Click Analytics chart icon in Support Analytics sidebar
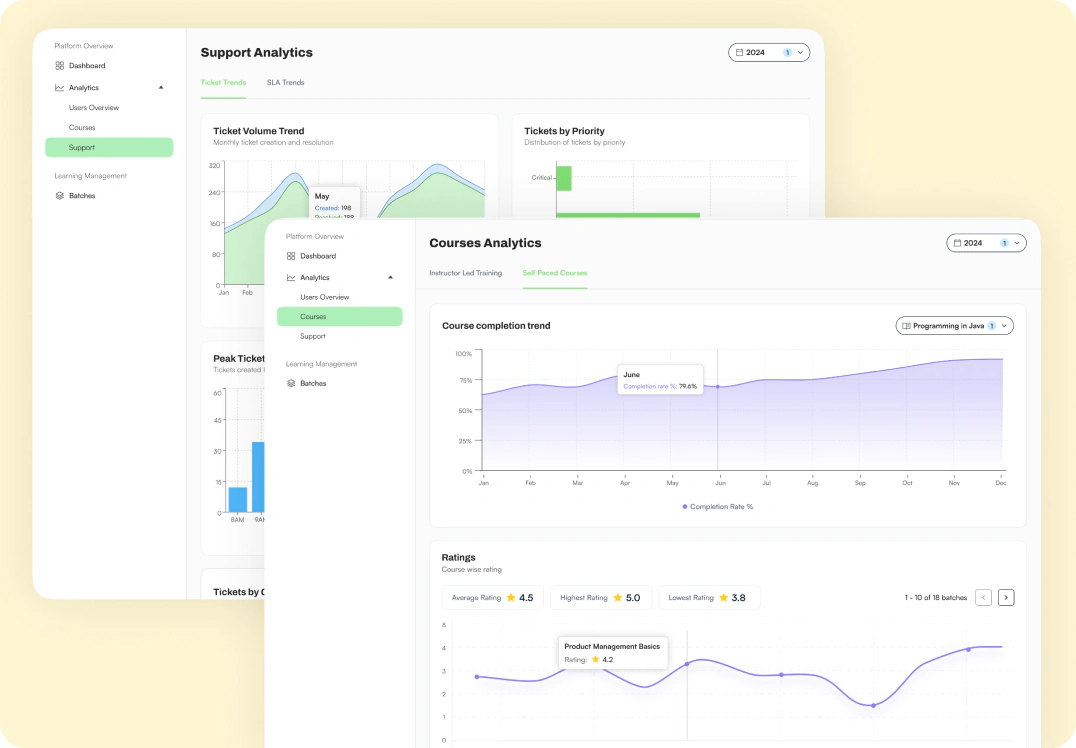The height and width of the screenshot is (748, 1076). [x=60, y=88]
